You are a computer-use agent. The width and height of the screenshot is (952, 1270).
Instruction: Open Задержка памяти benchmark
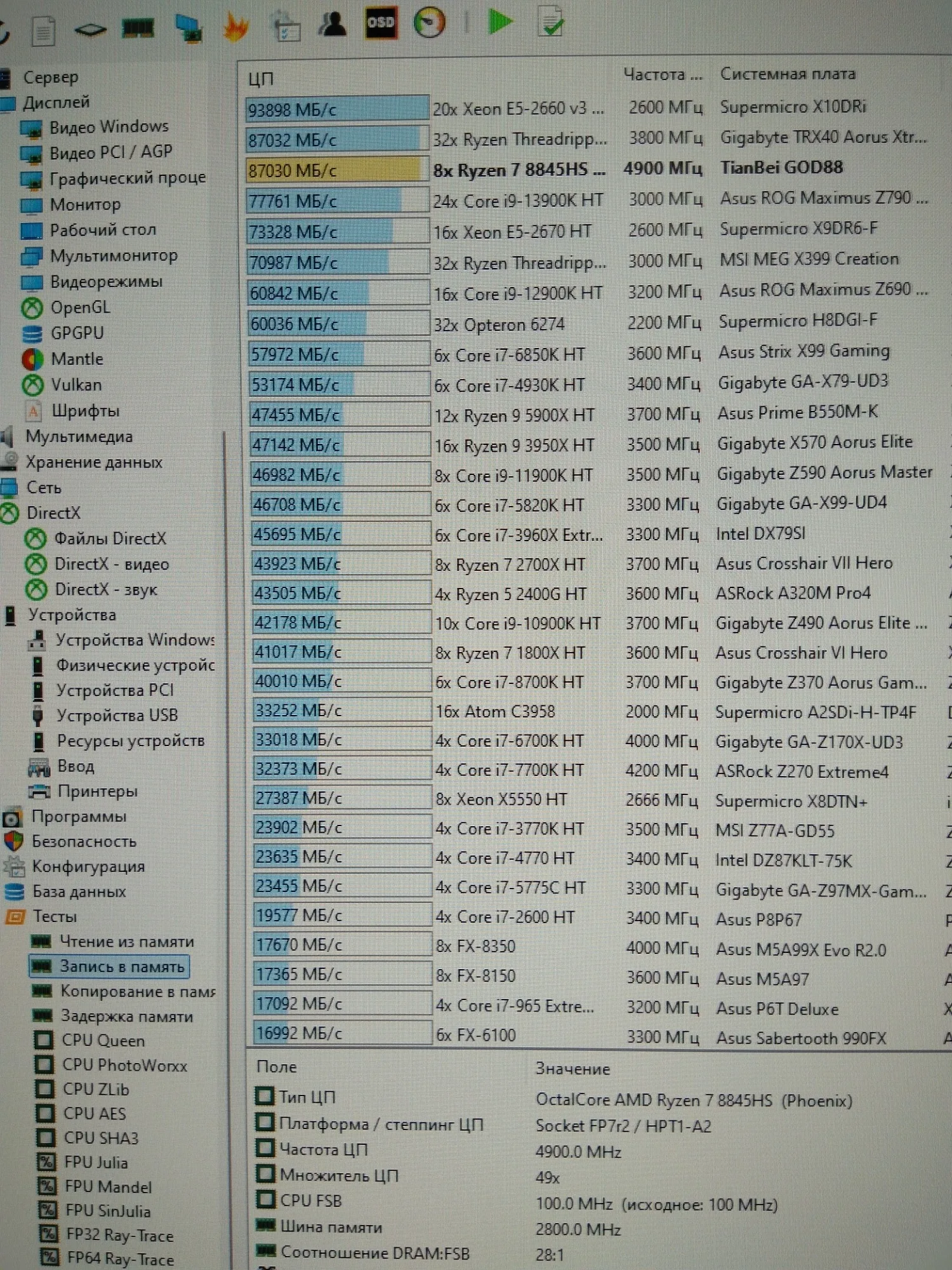tap(127, 1017)
